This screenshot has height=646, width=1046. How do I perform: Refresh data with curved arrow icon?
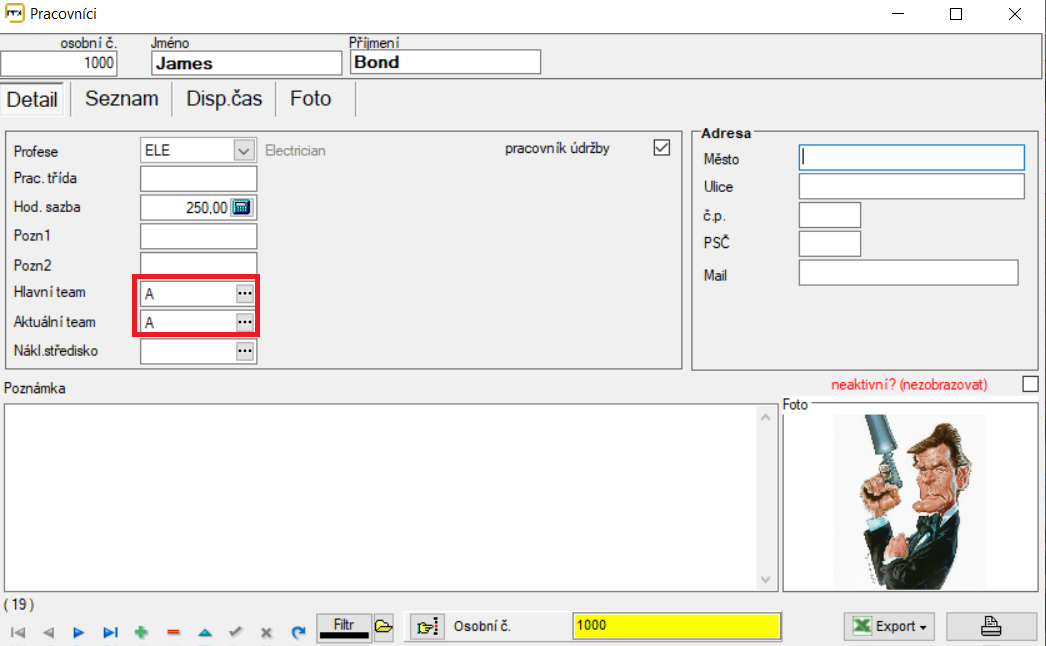(298, 631)
